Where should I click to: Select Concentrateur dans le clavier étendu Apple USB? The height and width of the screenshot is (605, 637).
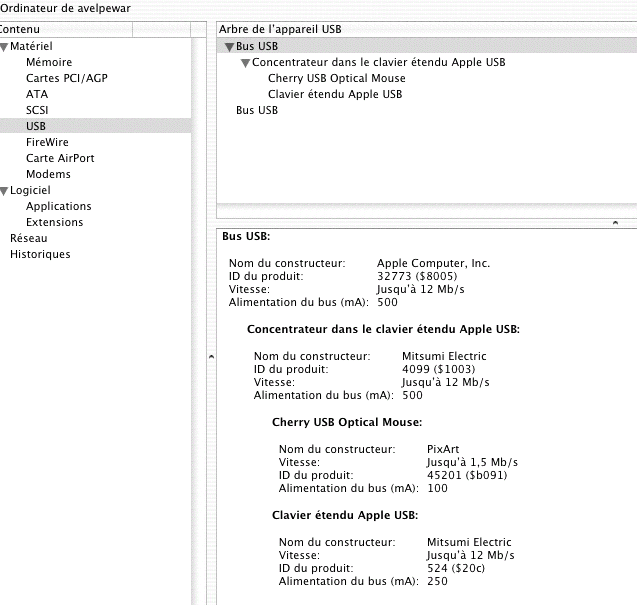379,62
